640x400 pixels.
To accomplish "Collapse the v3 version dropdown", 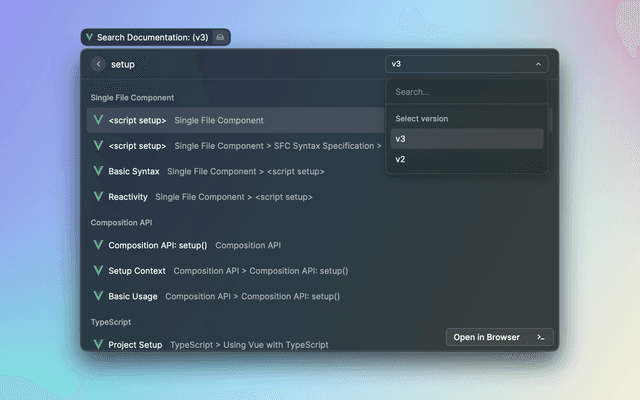I will pos(538,64).
